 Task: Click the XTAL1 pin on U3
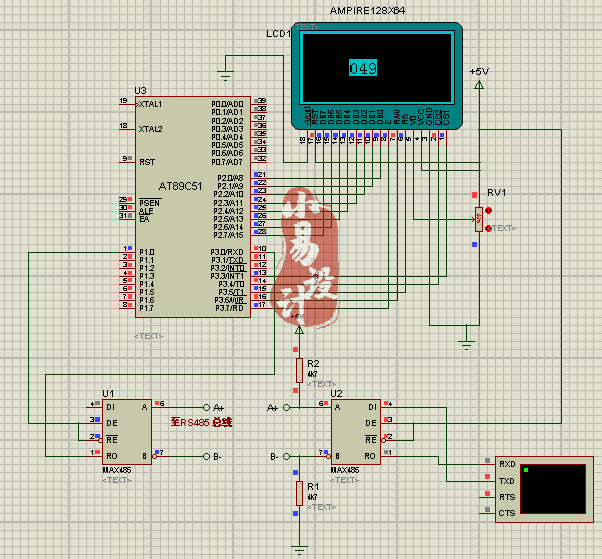pos(150,104)
